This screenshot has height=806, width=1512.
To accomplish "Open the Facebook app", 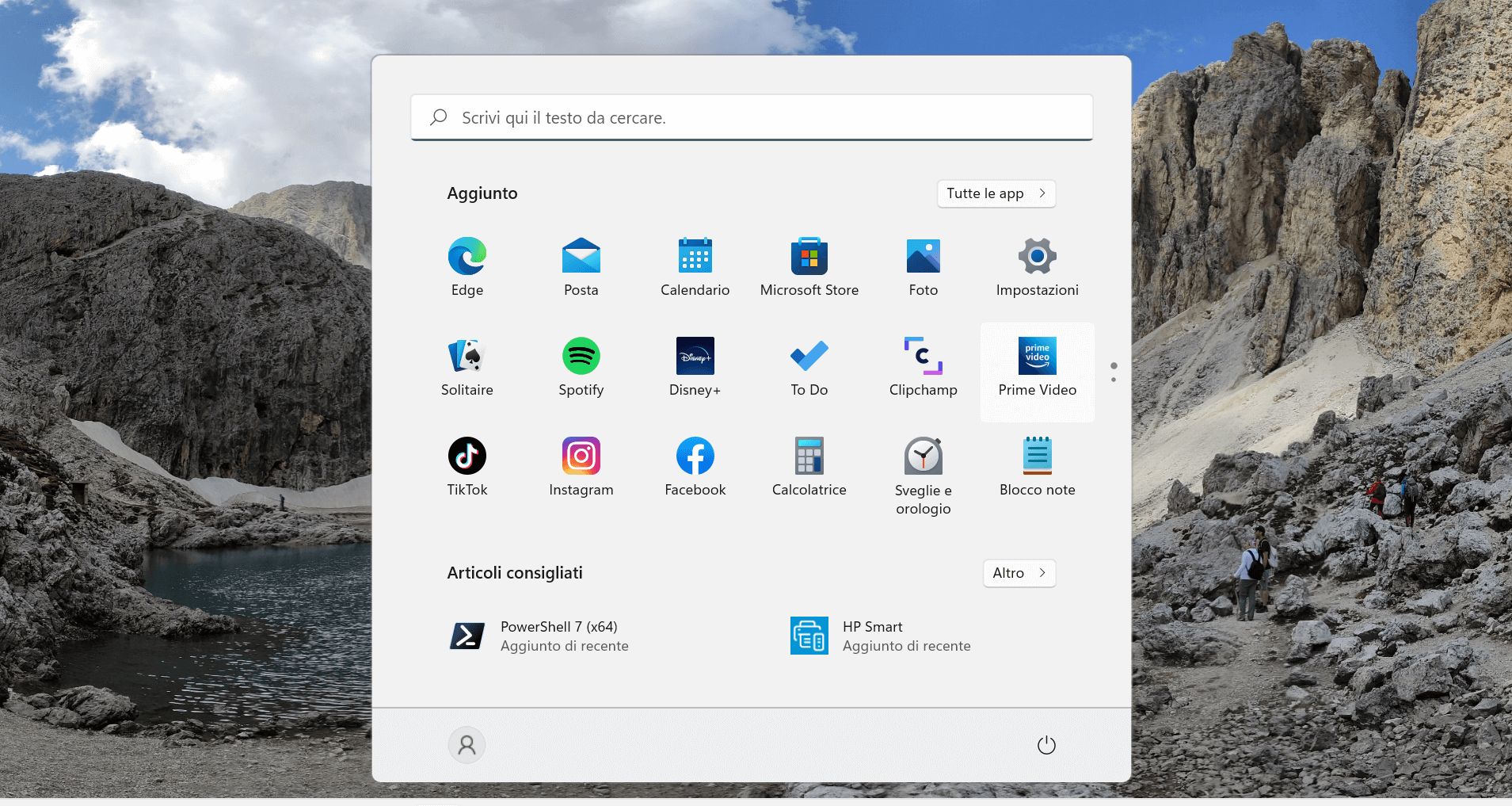I will [695, 468].
